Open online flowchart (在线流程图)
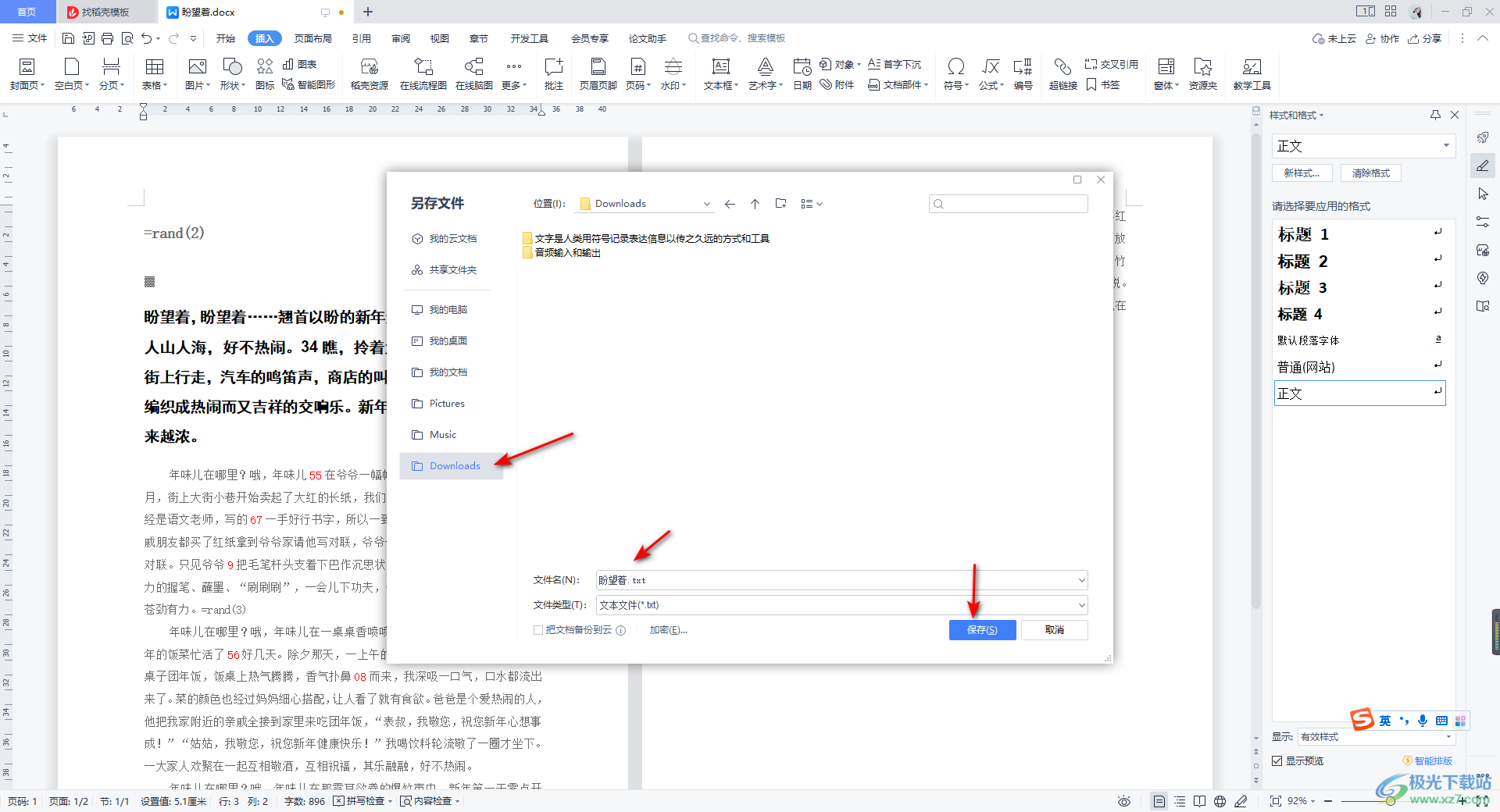Viewport: 1500px width, 812px height. tap(423, 74)
